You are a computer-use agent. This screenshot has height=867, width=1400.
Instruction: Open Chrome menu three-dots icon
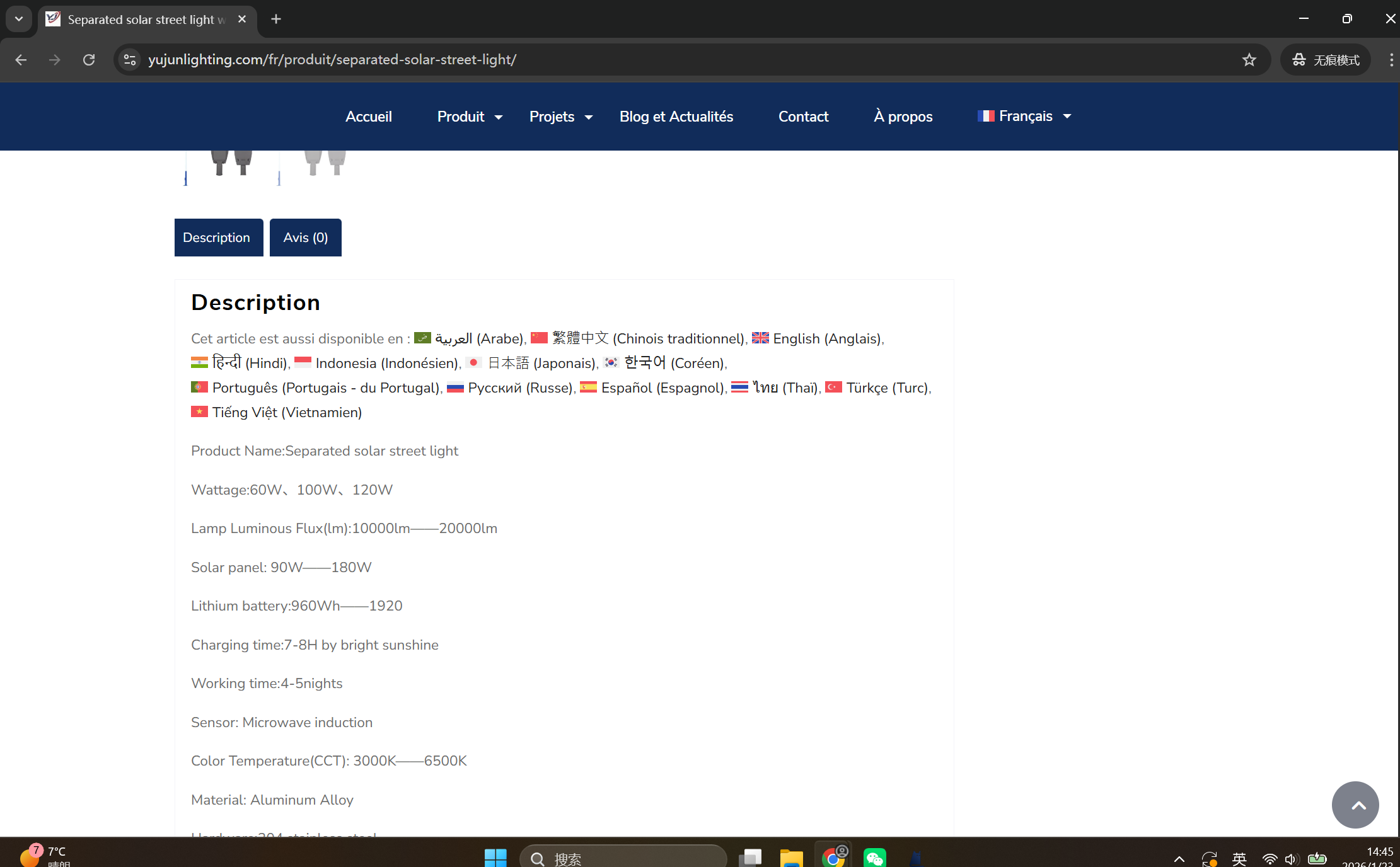point(1391,60)
